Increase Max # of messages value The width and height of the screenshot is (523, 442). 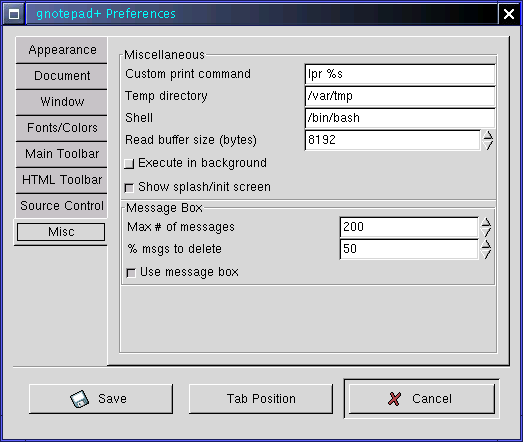coord(486,223)
